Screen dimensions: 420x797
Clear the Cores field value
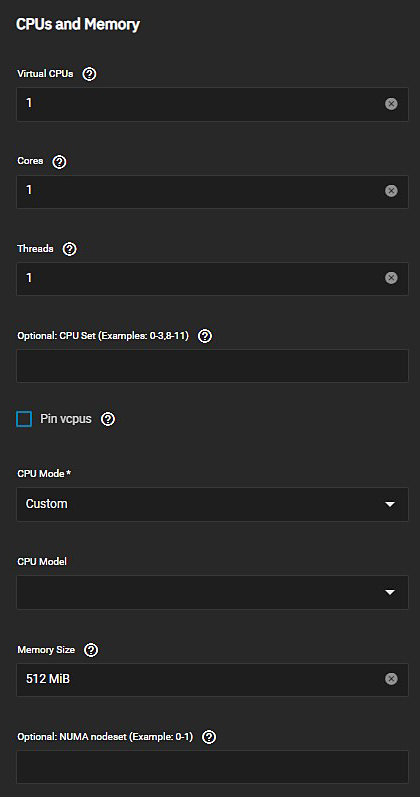coord(391,191)
